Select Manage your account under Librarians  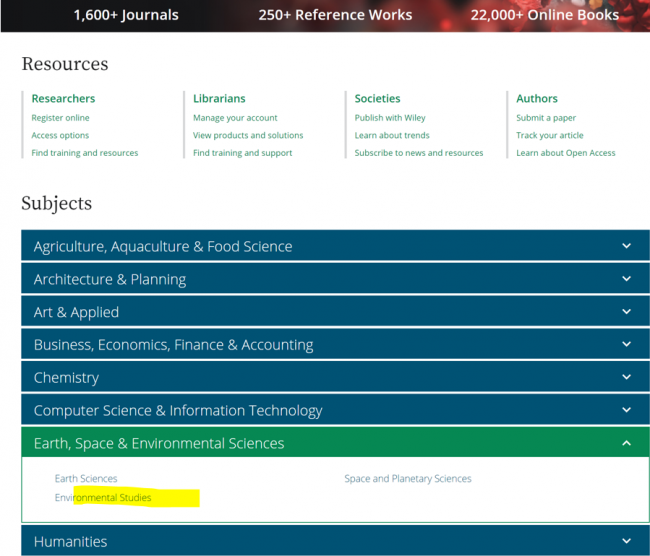235,118
